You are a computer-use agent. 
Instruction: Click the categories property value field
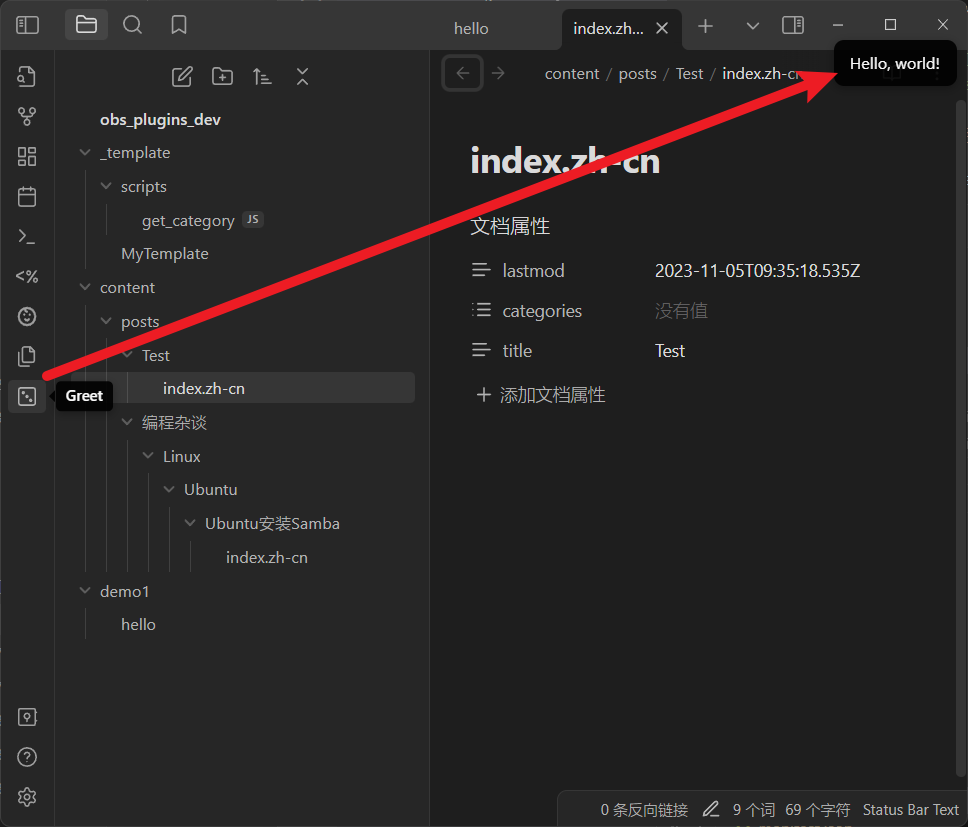click(x=681, y=311)
